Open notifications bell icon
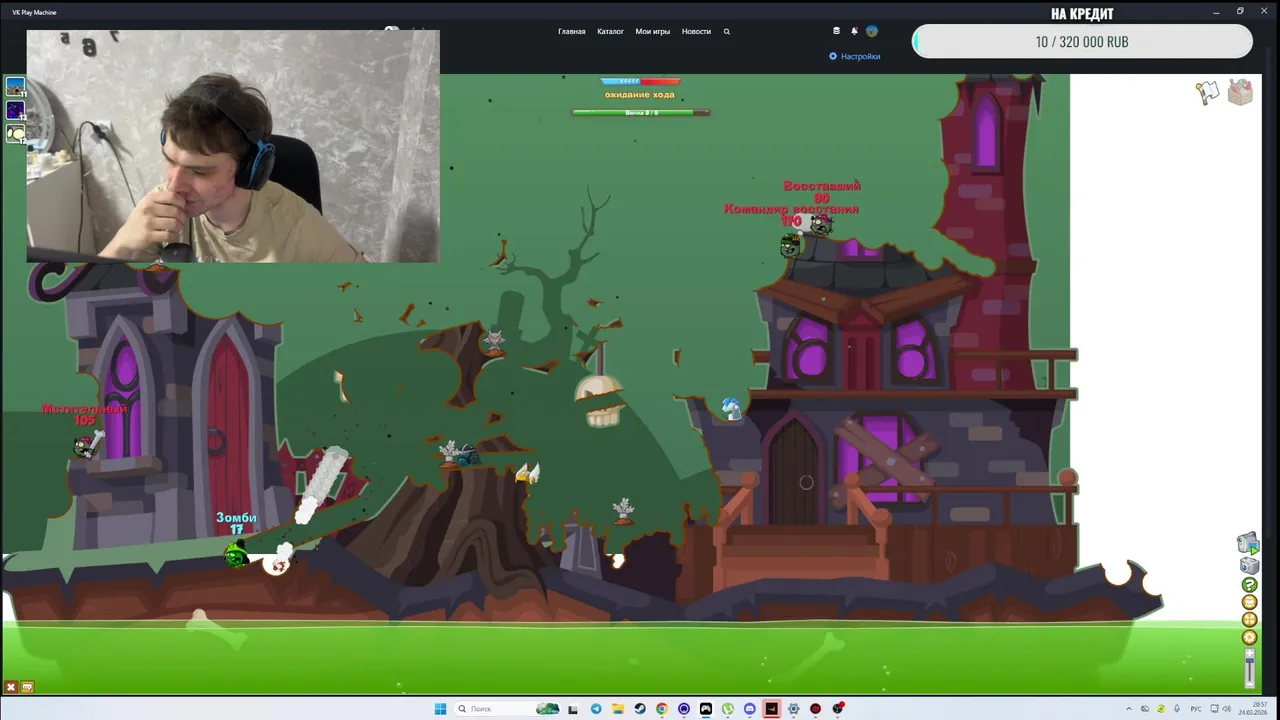 click(854, 31)
